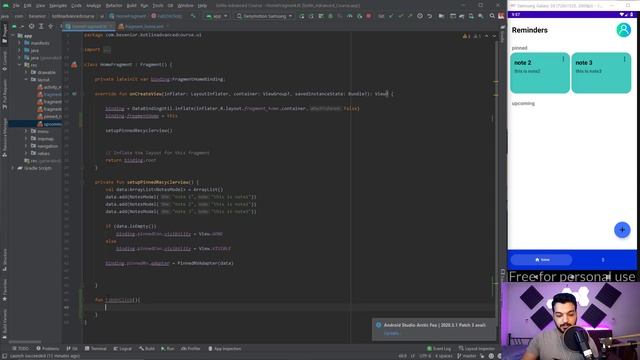Open the Build tool window

(147, 349)
